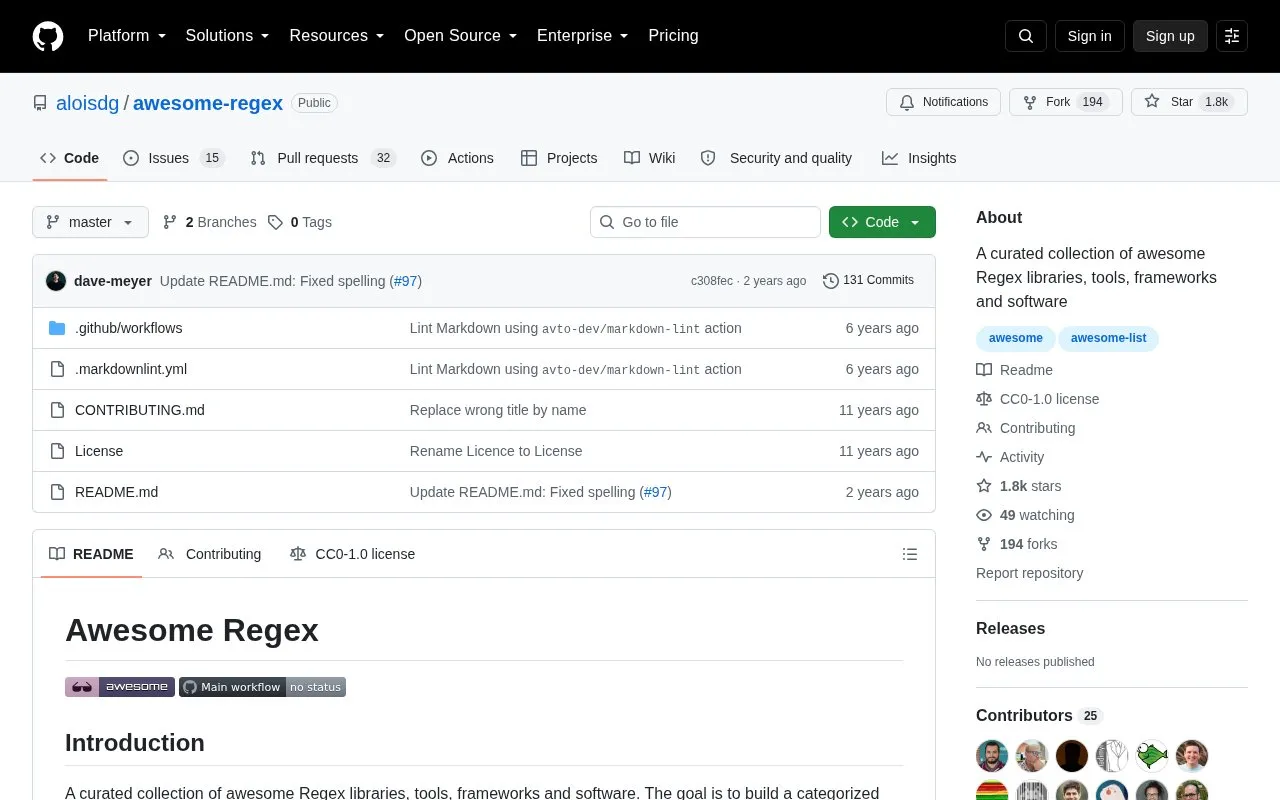The height and width of the screenshot is (800, 1280).
Task: Click the Sign up button
Action: [x=1170, y=36]
